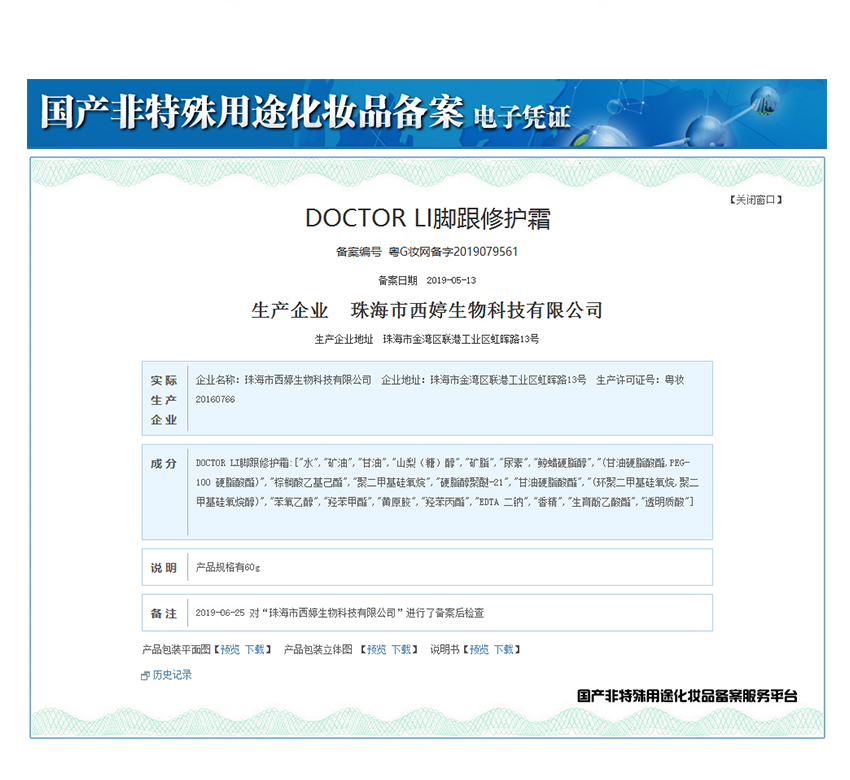The image size is (850, 780).
Task: Click the 关闭窗口 close window link
Action: coord(756,200)
